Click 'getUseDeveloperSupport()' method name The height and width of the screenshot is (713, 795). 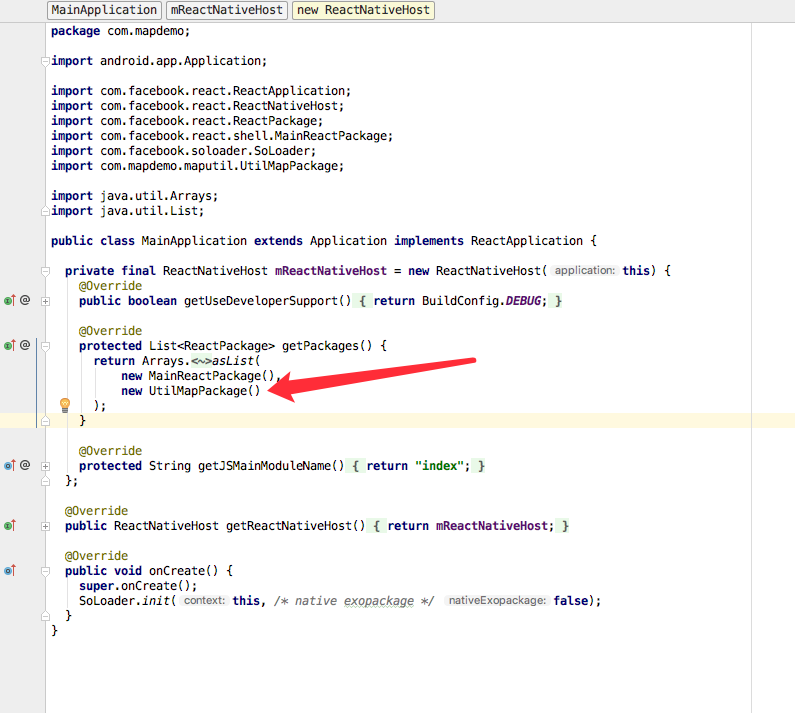pyautogui.click(x=267, y=301)
